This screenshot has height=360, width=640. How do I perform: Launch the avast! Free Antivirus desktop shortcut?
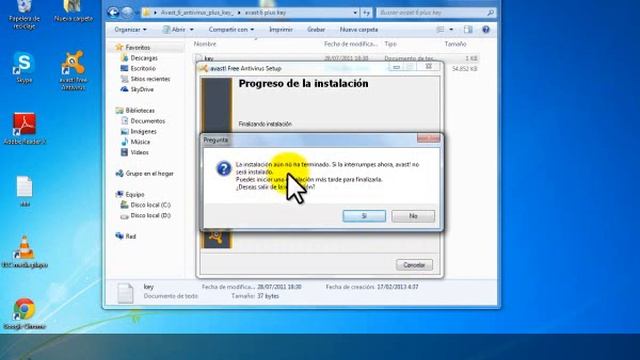pos(73,70)
